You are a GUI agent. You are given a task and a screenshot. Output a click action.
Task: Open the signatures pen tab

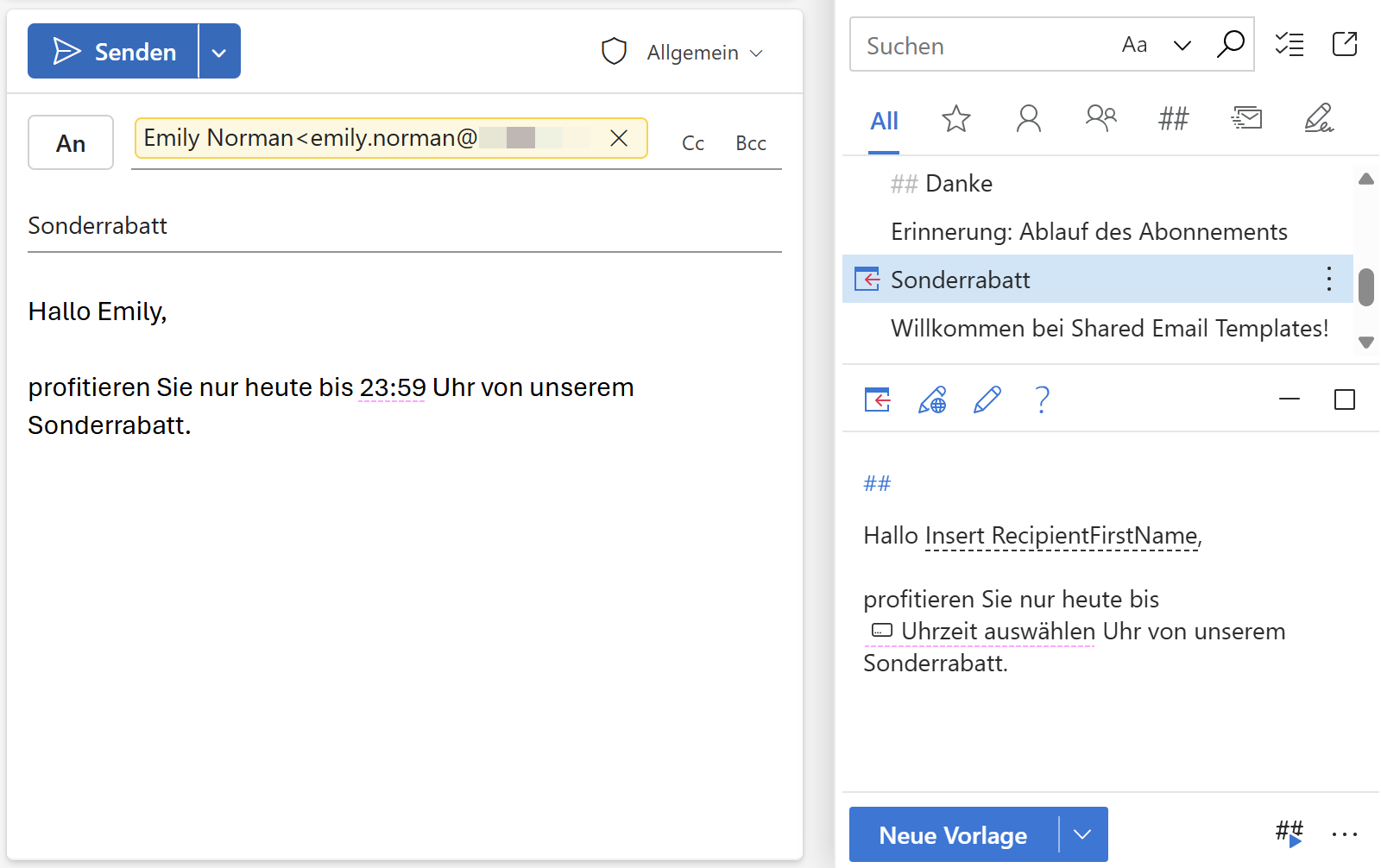[x=1319, y=117]
